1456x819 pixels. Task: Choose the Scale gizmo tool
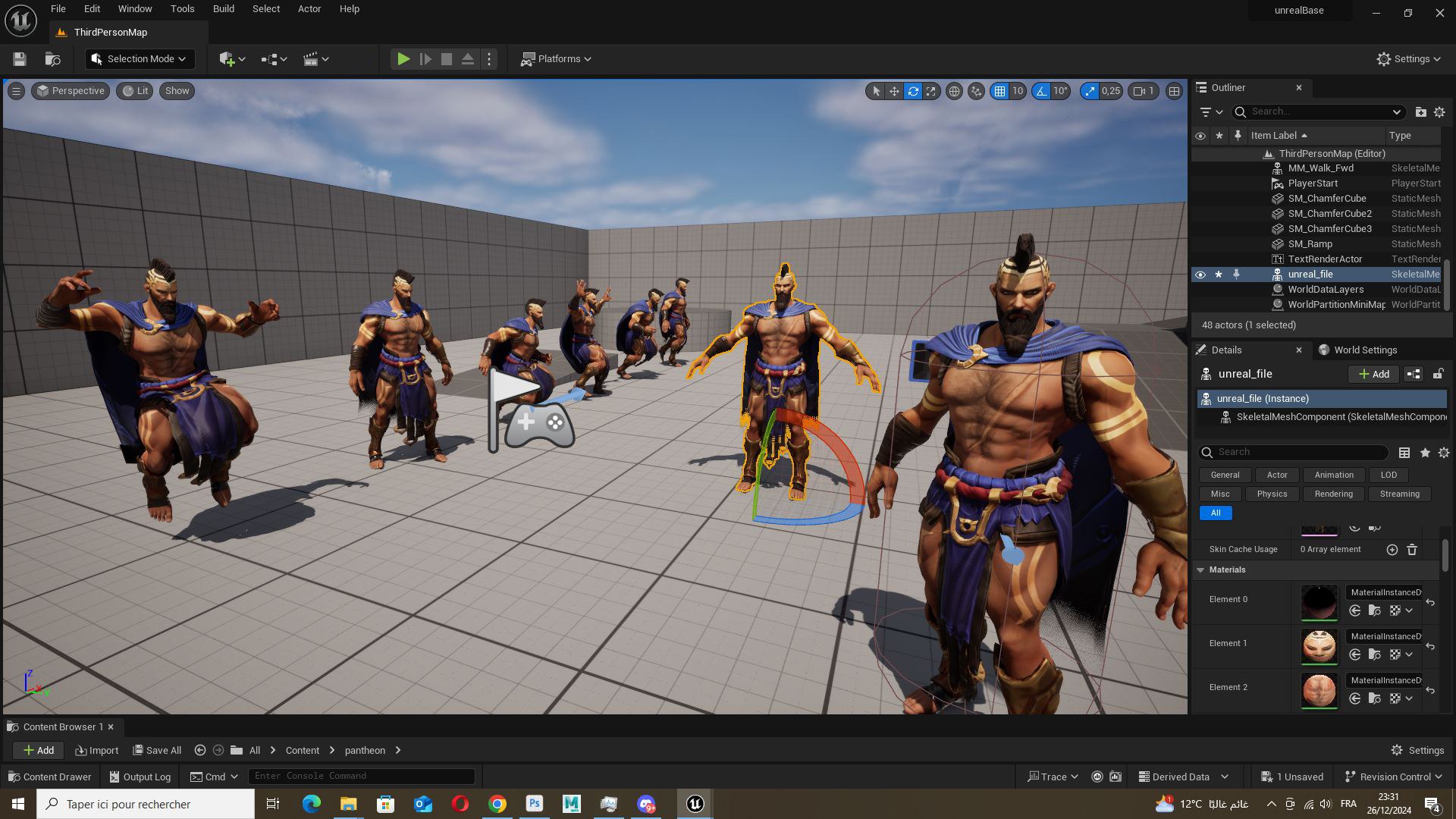pyautogui.click(x=931, y=91)
